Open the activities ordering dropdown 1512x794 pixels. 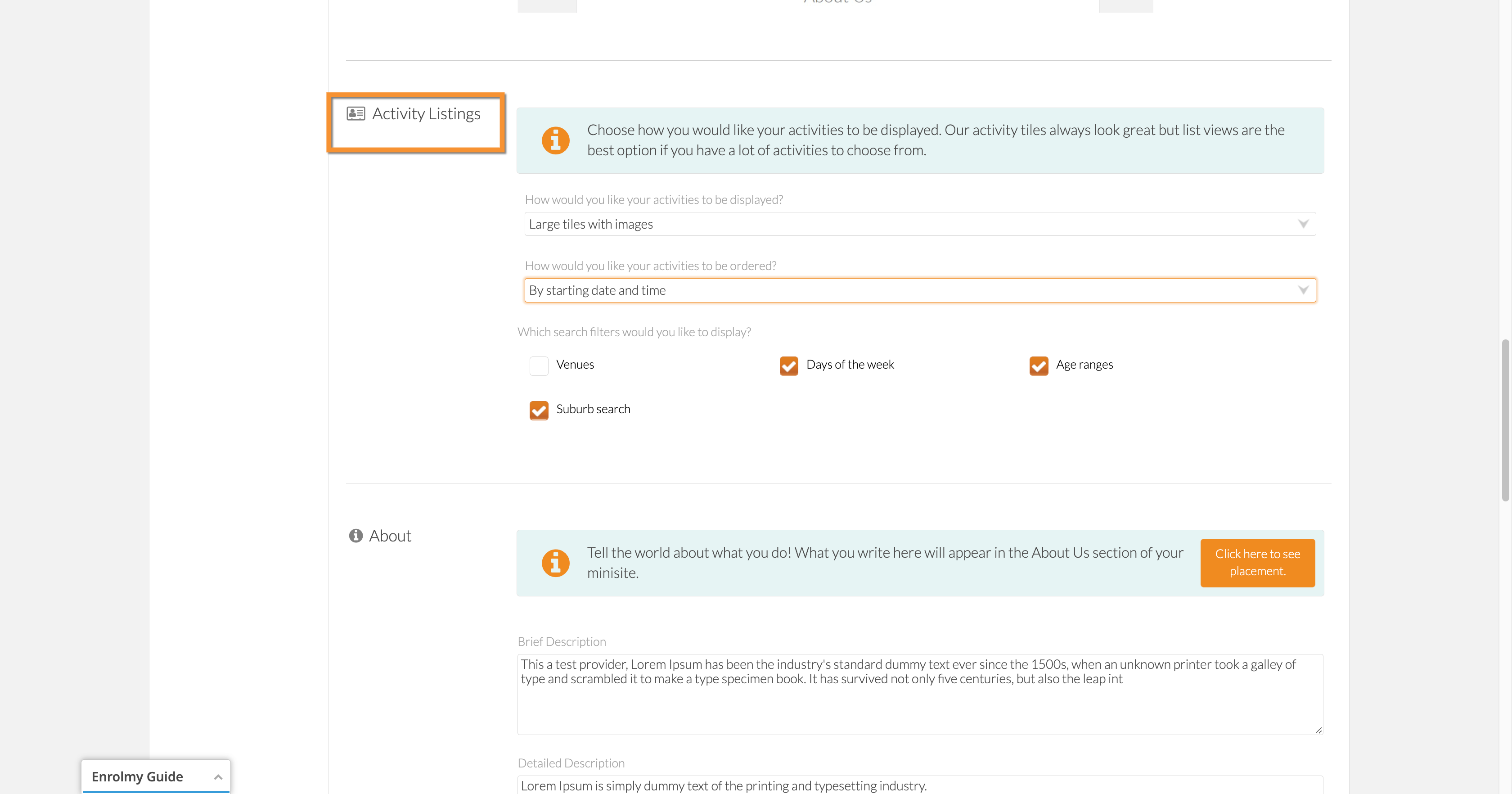920,290
